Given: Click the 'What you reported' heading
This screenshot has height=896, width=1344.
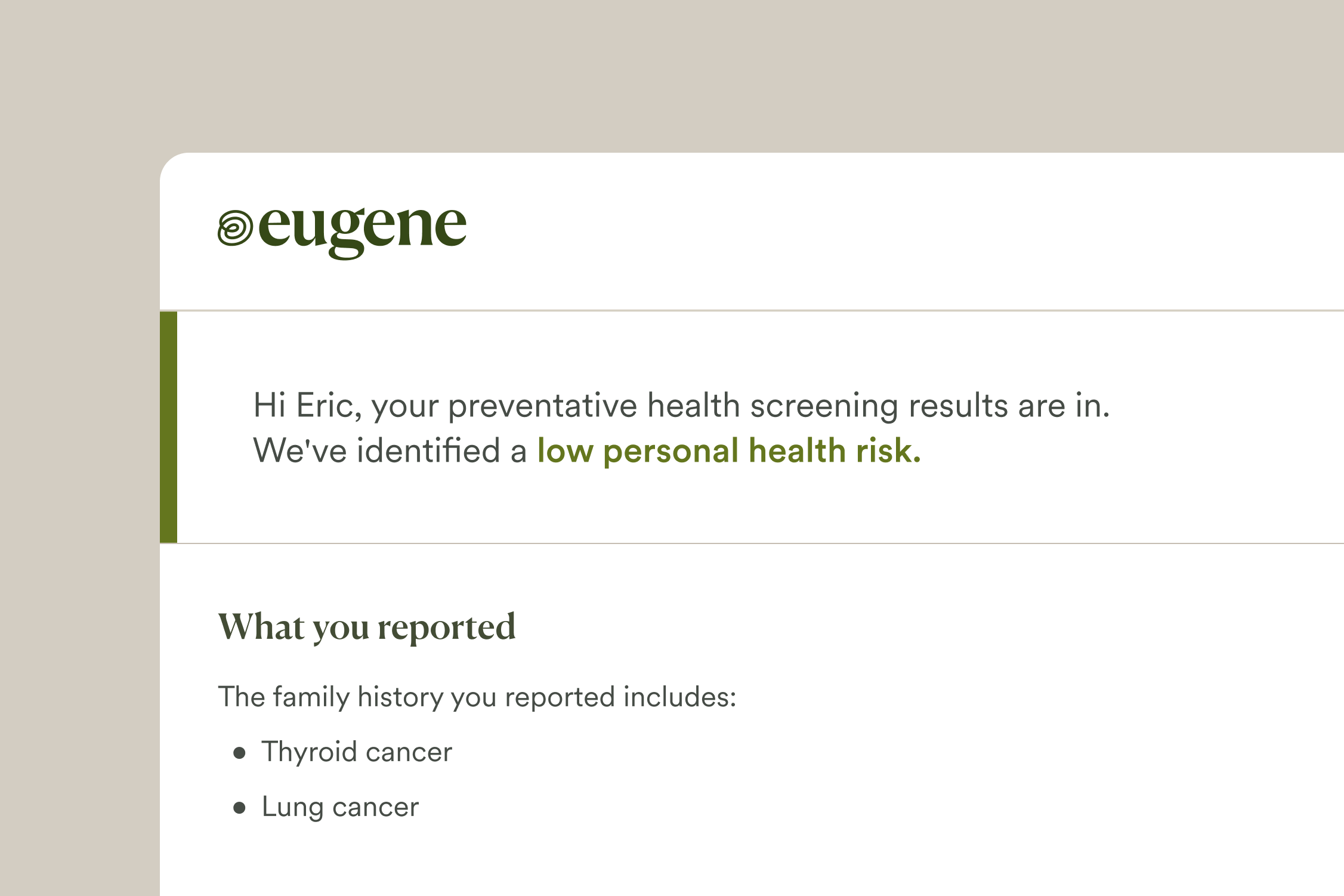Looking at the screenshot, I should point(366,627).
